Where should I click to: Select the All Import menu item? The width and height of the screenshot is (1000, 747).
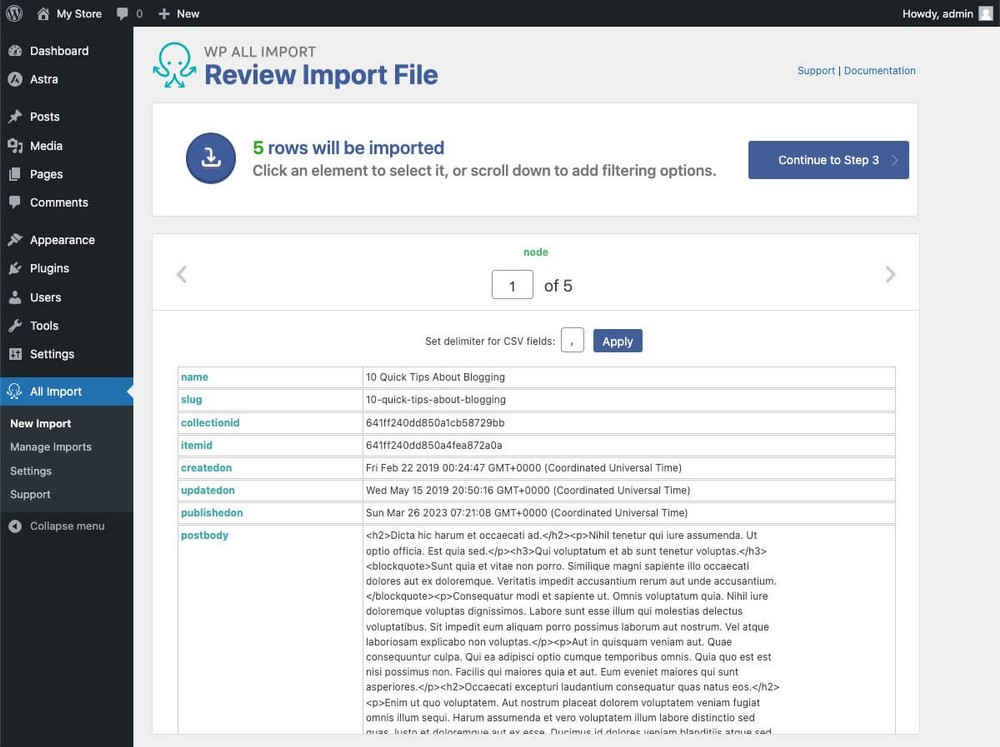coord(66,392)
